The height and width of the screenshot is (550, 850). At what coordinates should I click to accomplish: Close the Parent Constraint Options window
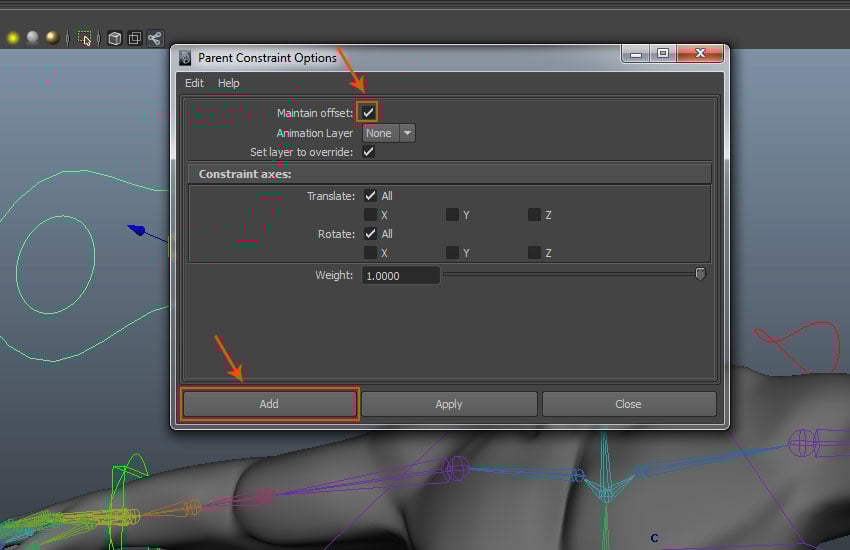(x=700, y=53)
